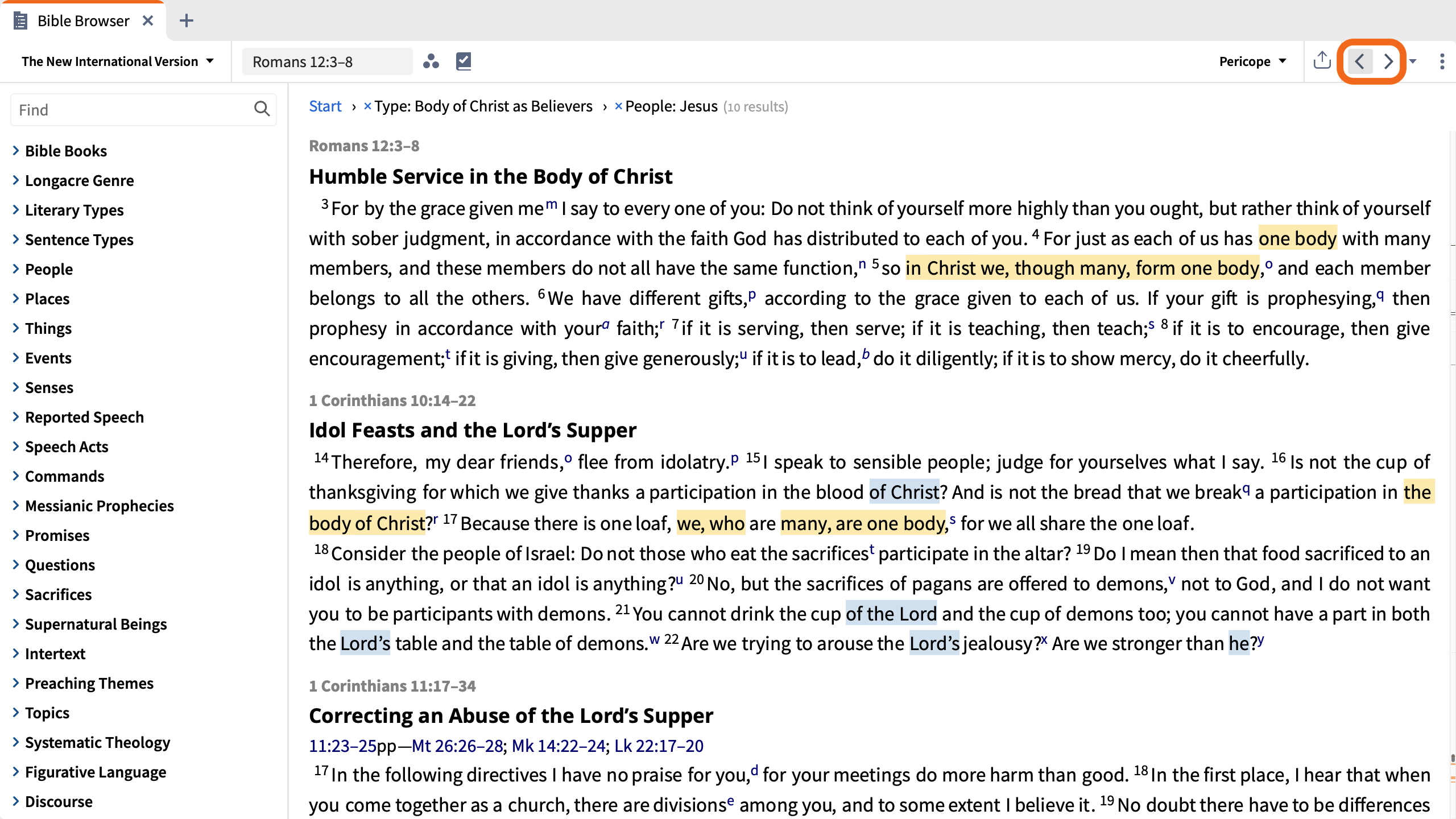Click the Start breadcrumb link
This screenshot has width=1456, height=819.
[x=325, y=106]
